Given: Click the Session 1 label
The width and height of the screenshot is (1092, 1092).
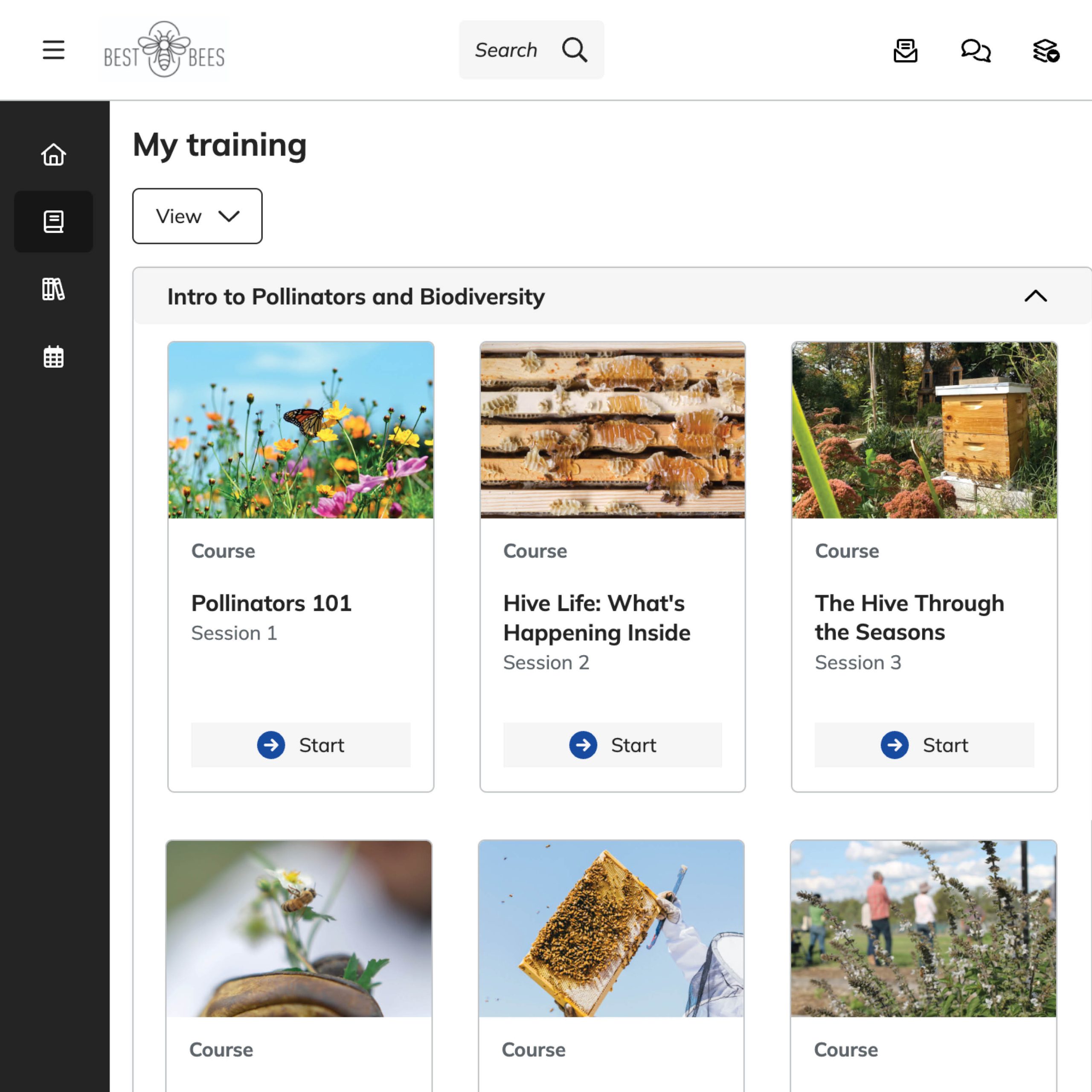Looking at the screenshot, I should coord(234,633).
